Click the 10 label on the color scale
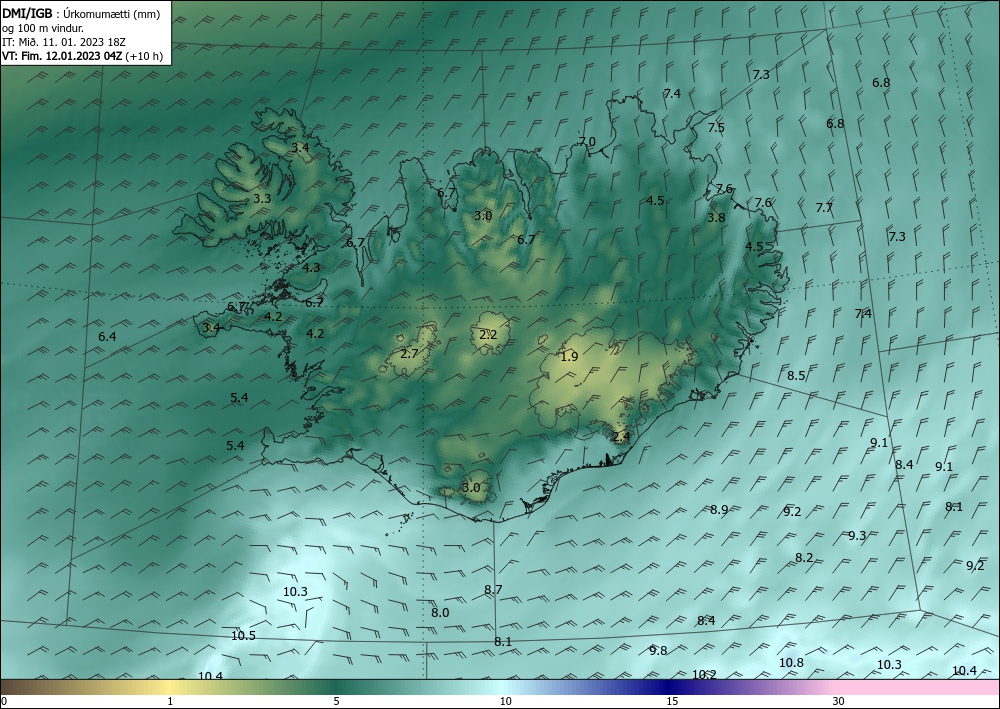 click(505, 702)
